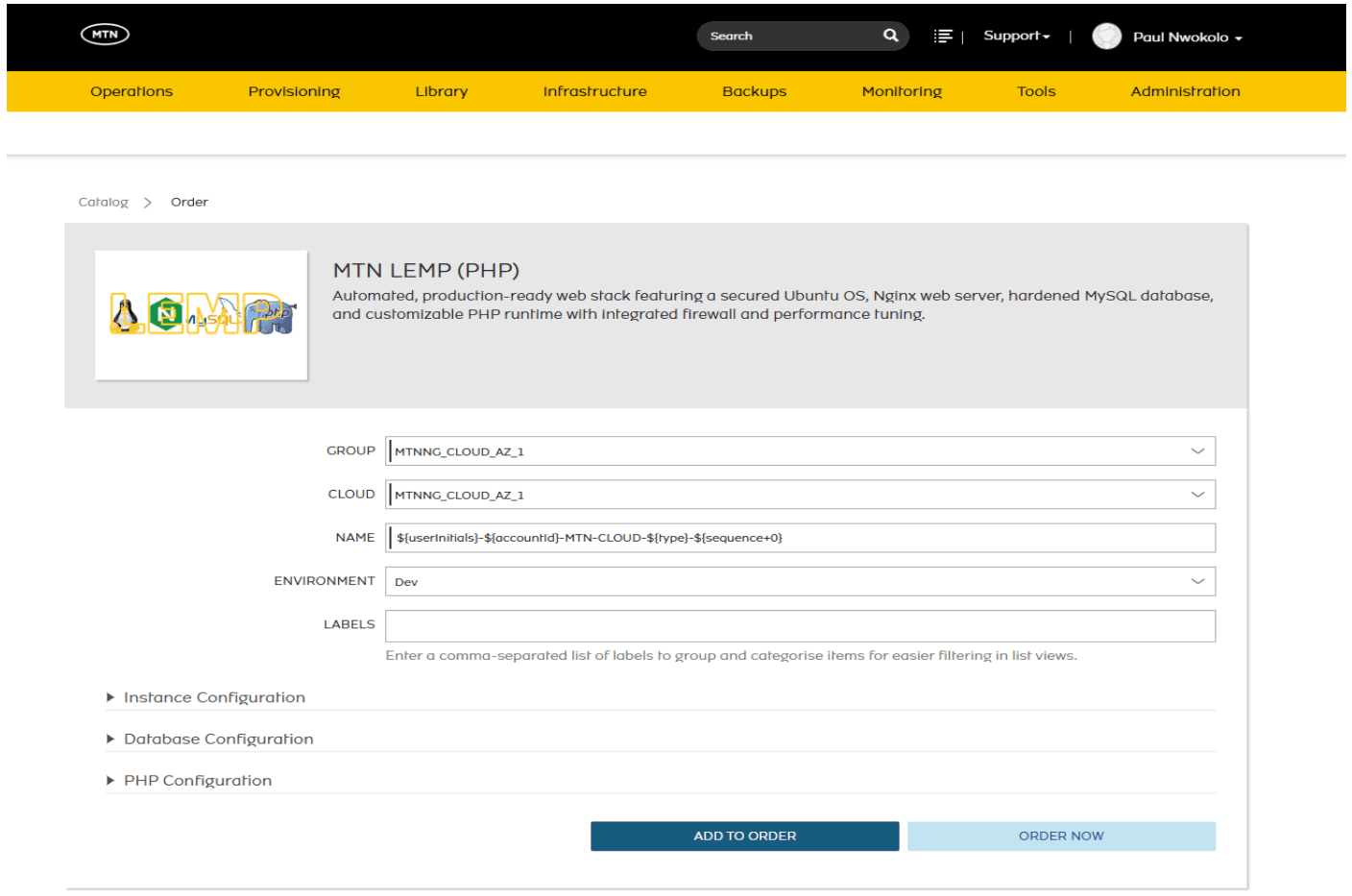Click the LEMP stack logo thumbnail

(202, 315)
